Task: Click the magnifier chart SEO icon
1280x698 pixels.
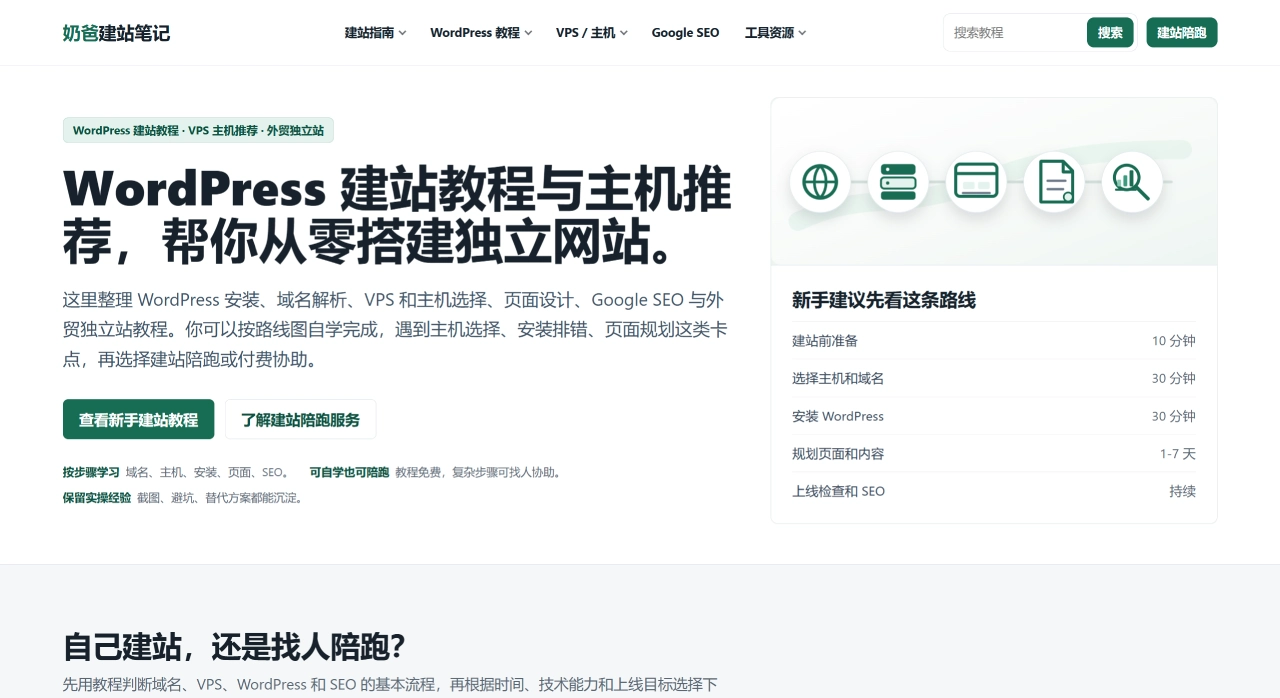Action: coord(1132,182)
